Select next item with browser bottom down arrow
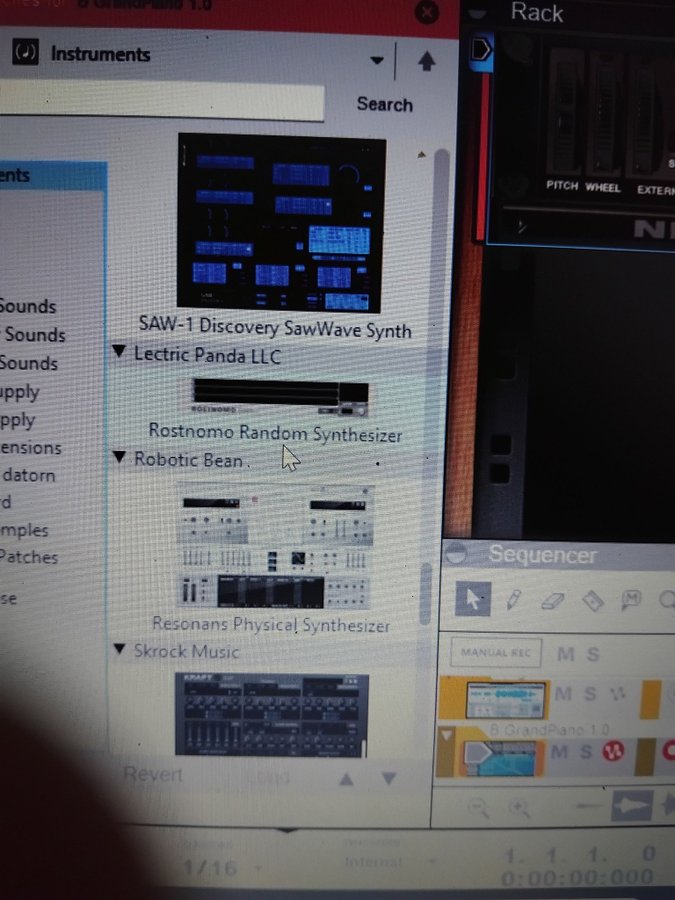 [389, 779]
